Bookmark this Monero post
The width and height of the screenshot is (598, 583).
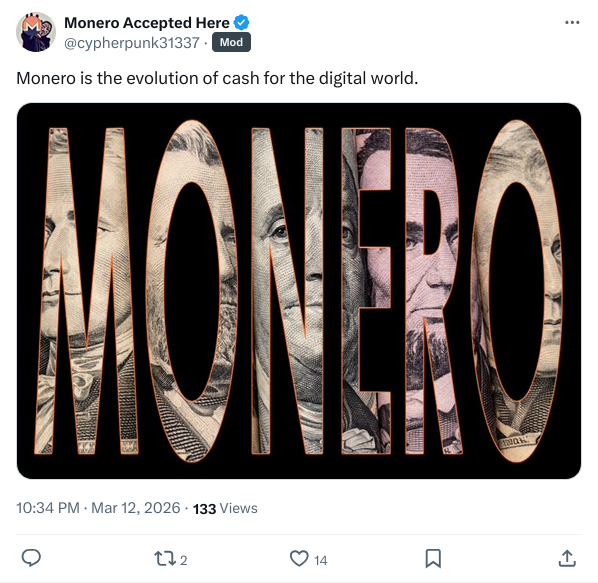click(433, 559)
